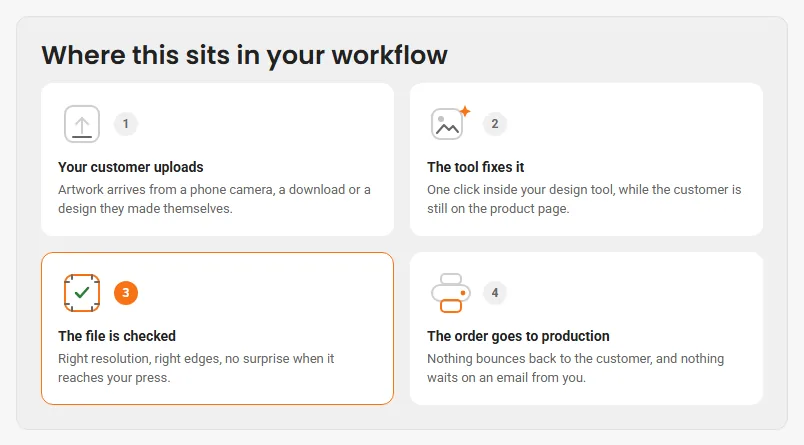
Task: Click the upload arrow icon
Action: point(82,124)
